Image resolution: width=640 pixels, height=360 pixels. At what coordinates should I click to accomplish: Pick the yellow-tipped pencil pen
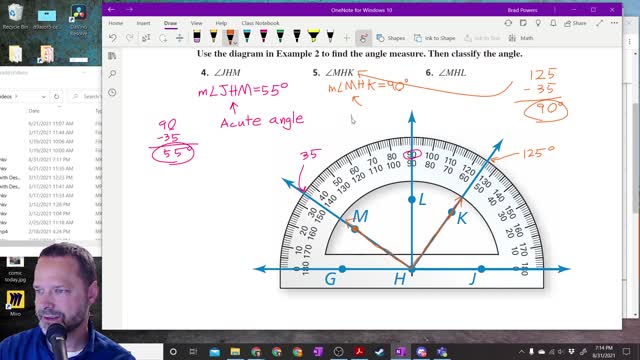pos(213,37)
